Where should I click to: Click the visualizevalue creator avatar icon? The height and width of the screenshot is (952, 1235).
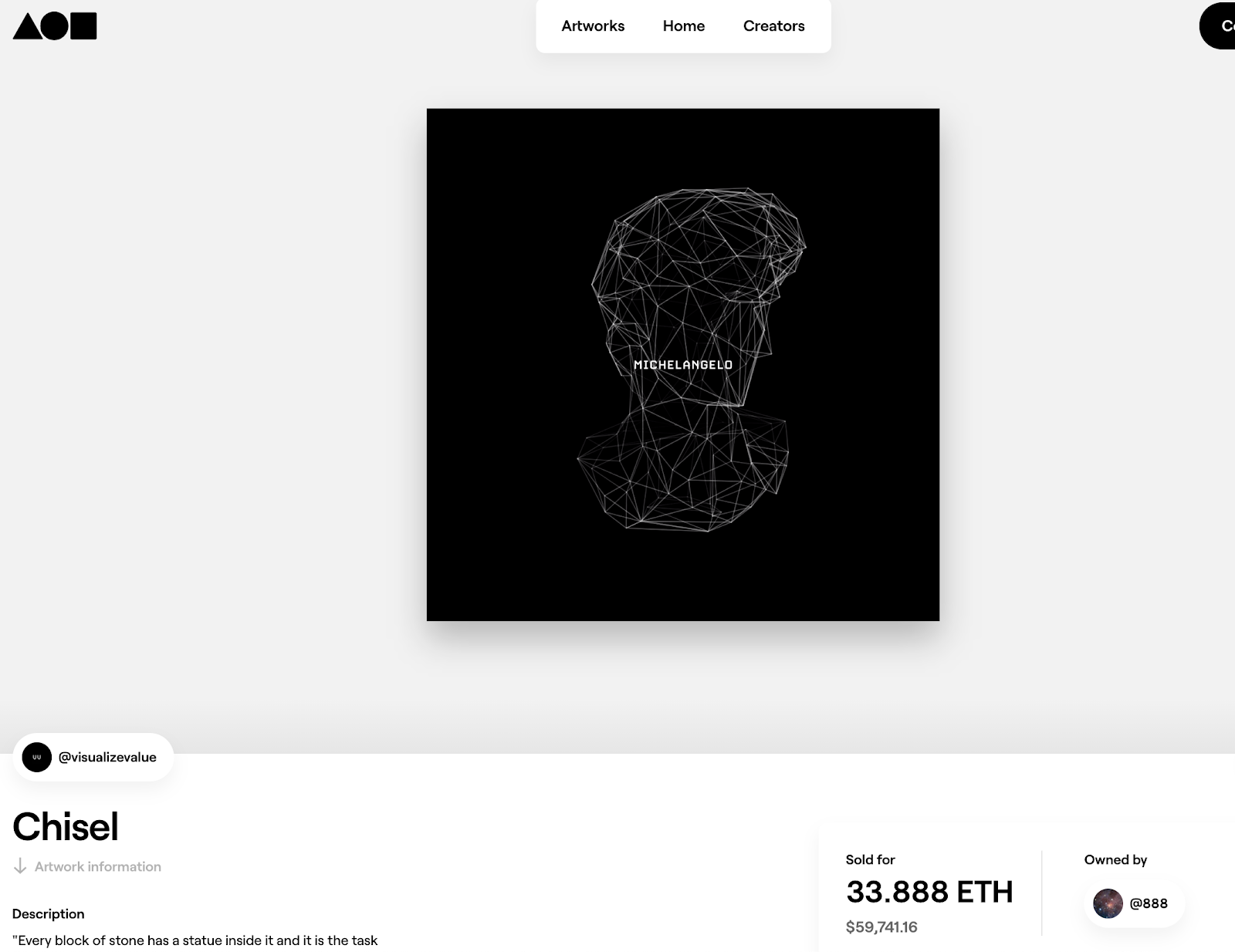click(x=37, y=758)
